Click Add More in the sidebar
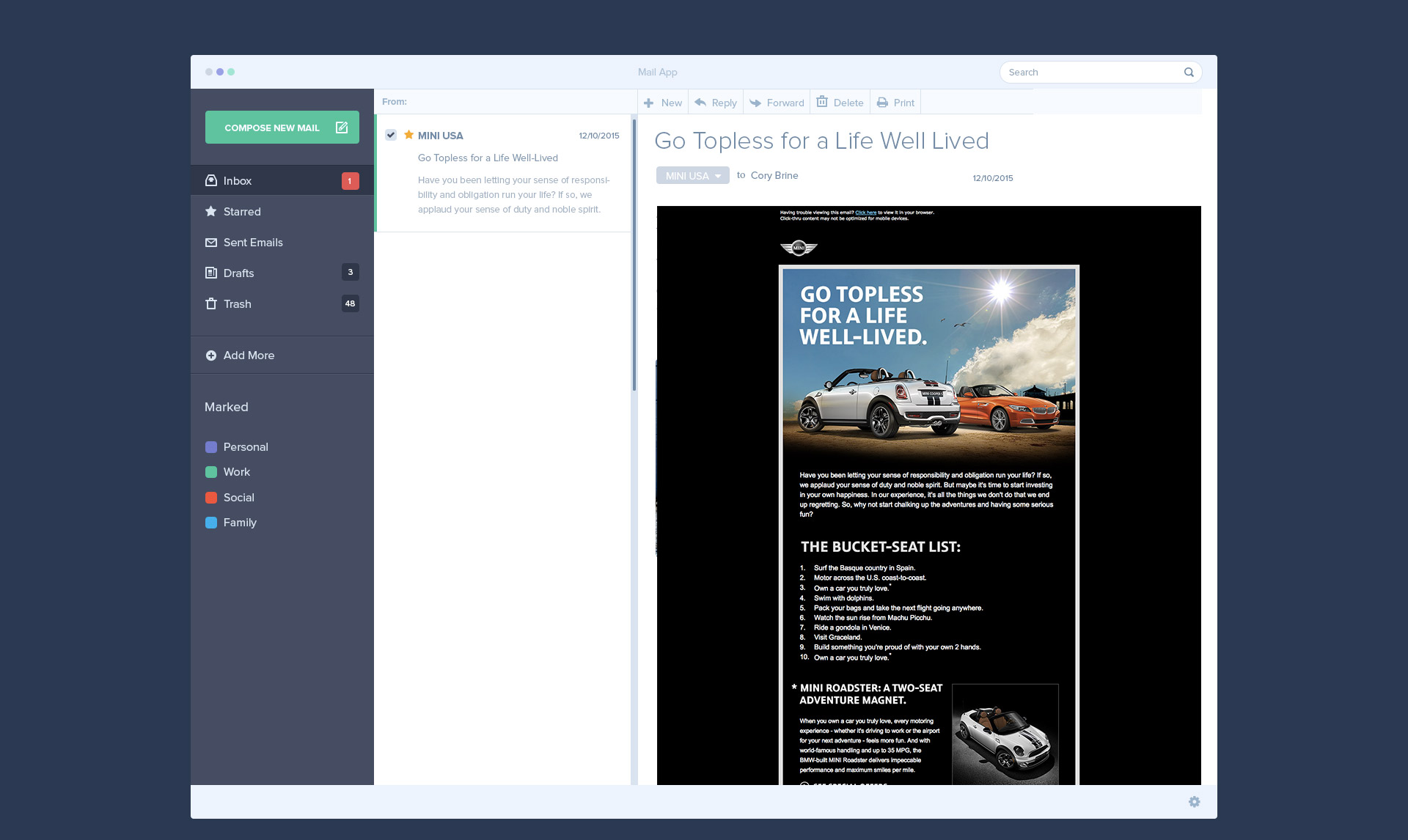This screenshot has height=840, width=1408. point(282,355)
